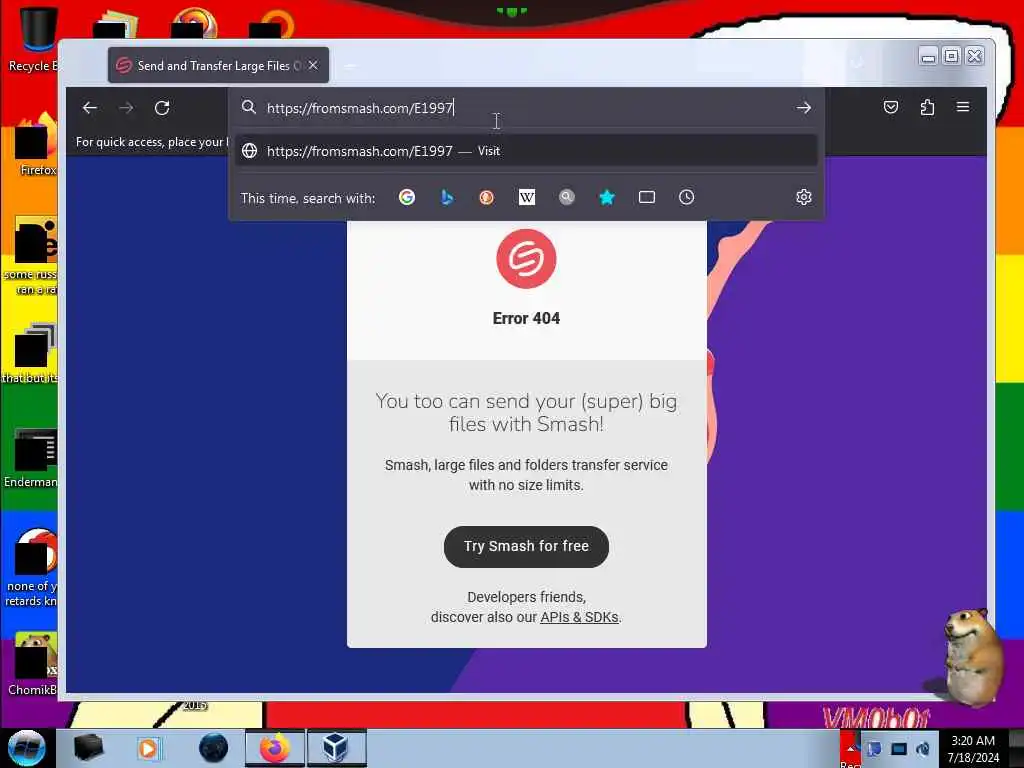This screenshot has width=1024, height=768.
Task: Search this time in Bookmarks
Action: [x=607, y=197]
